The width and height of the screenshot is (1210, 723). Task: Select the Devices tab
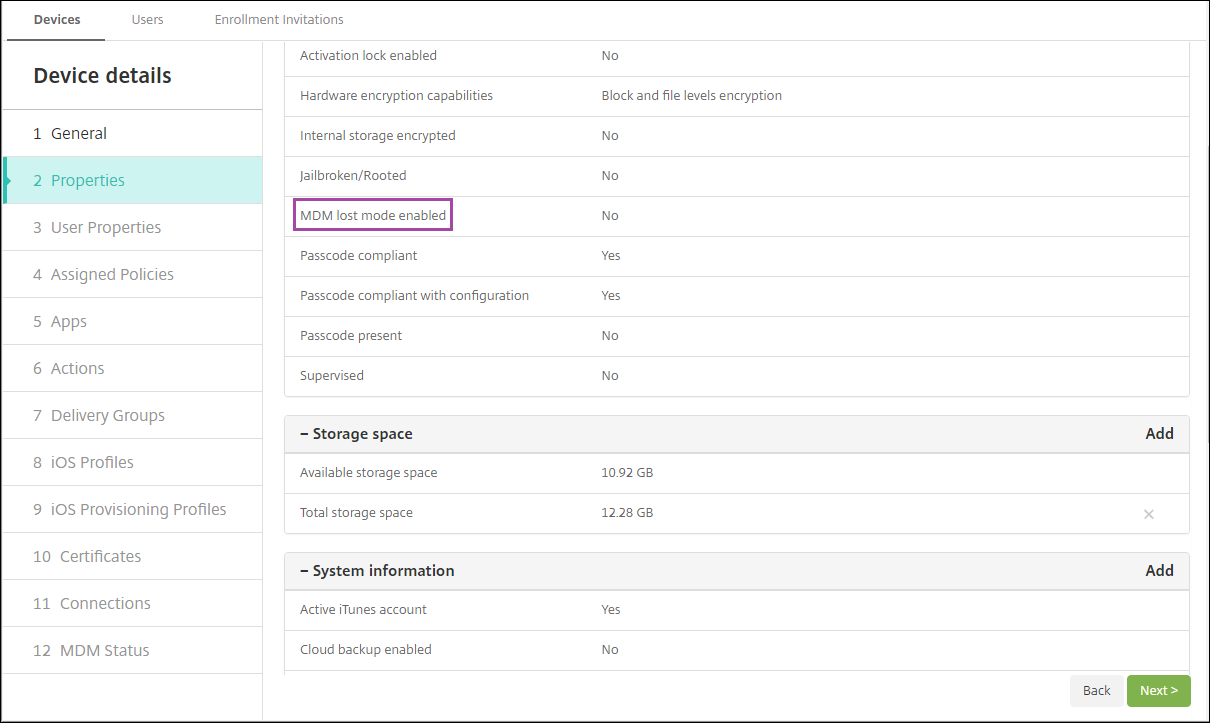click(57, 20)
